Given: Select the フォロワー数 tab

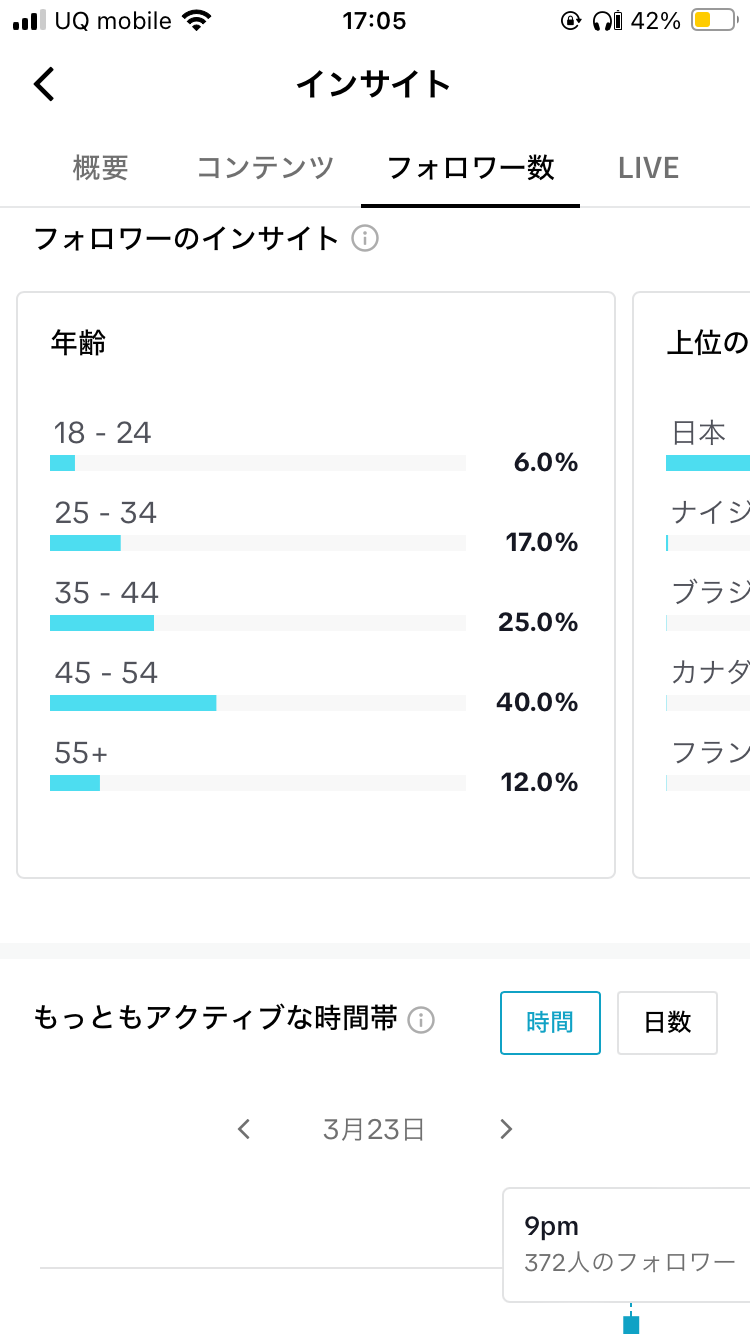Looking at the screenshot, I should click(470, 168).
